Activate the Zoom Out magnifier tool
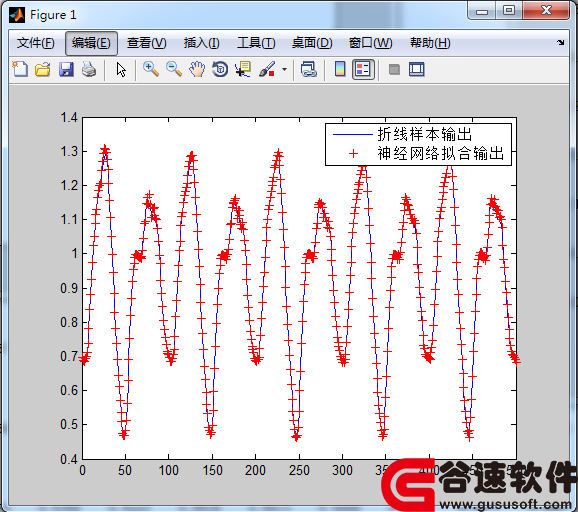578x512 pixels. 174,69
